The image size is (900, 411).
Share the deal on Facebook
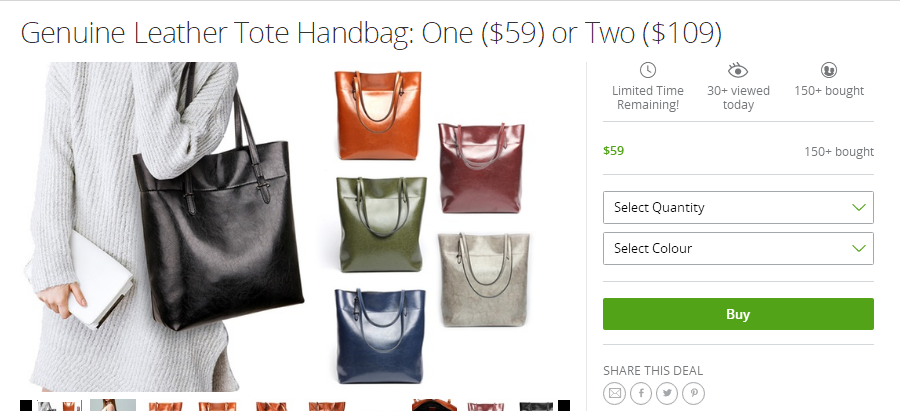641,394
